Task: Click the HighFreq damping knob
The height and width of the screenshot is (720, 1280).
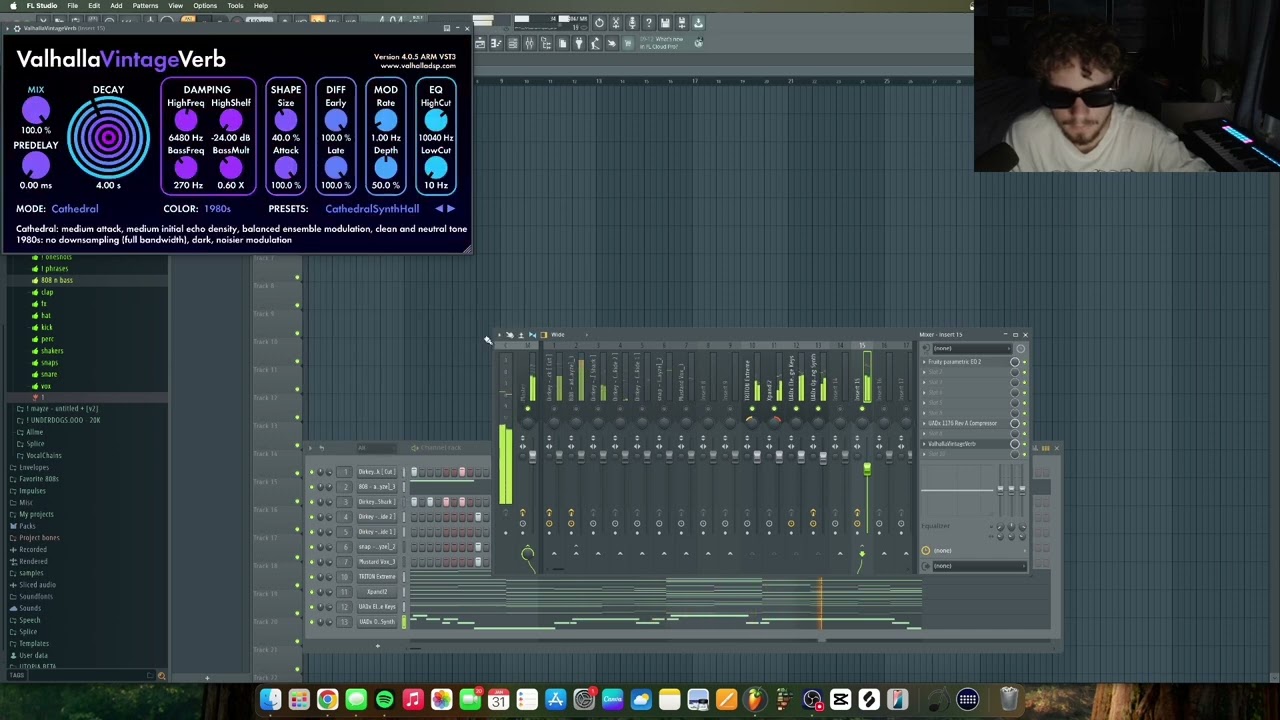Action: [185, 120]
